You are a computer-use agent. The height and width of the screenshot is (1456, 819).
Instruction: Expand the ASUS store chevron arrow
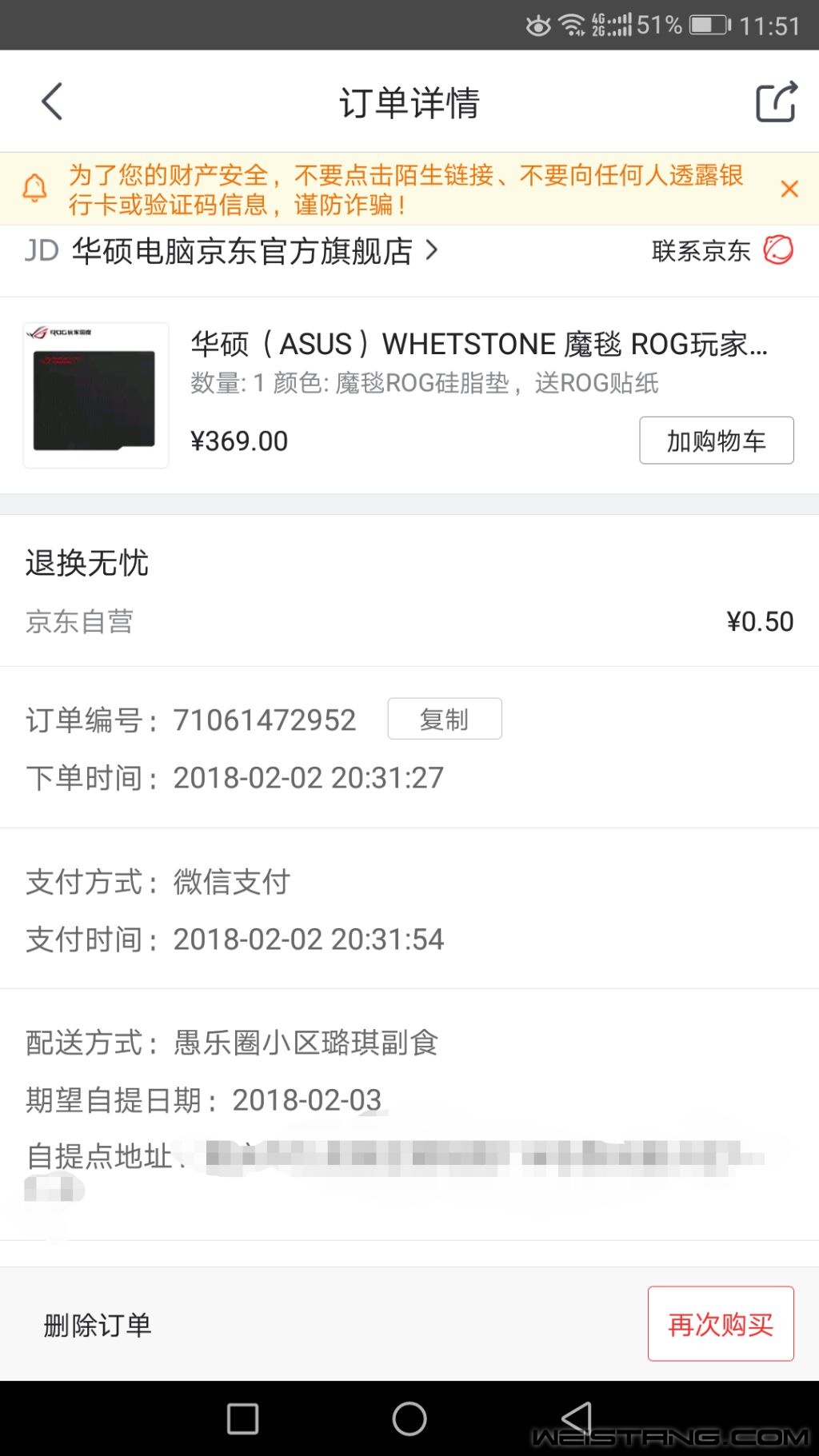432,250
